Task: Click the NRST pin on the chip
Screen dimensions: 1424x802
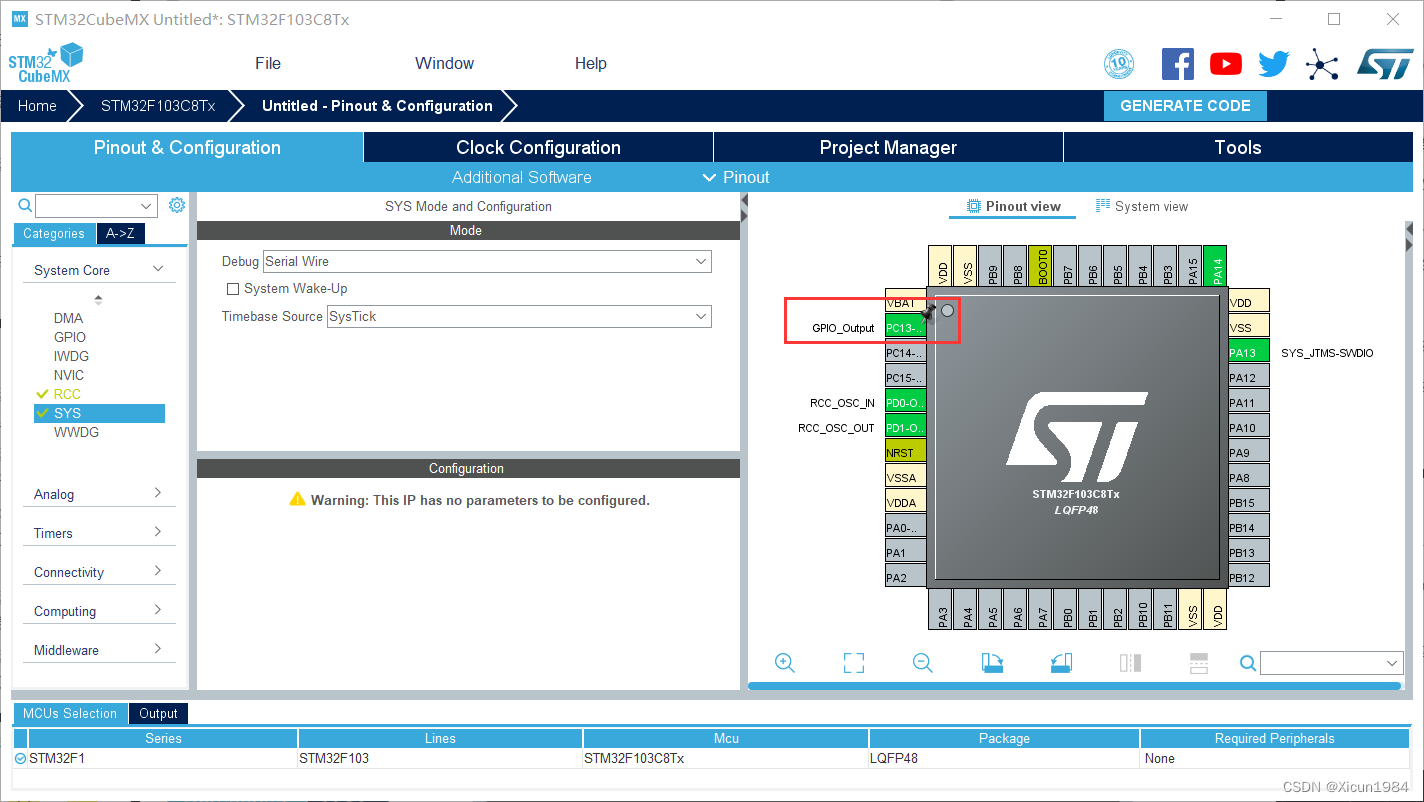Action: [x=905, y=453]
